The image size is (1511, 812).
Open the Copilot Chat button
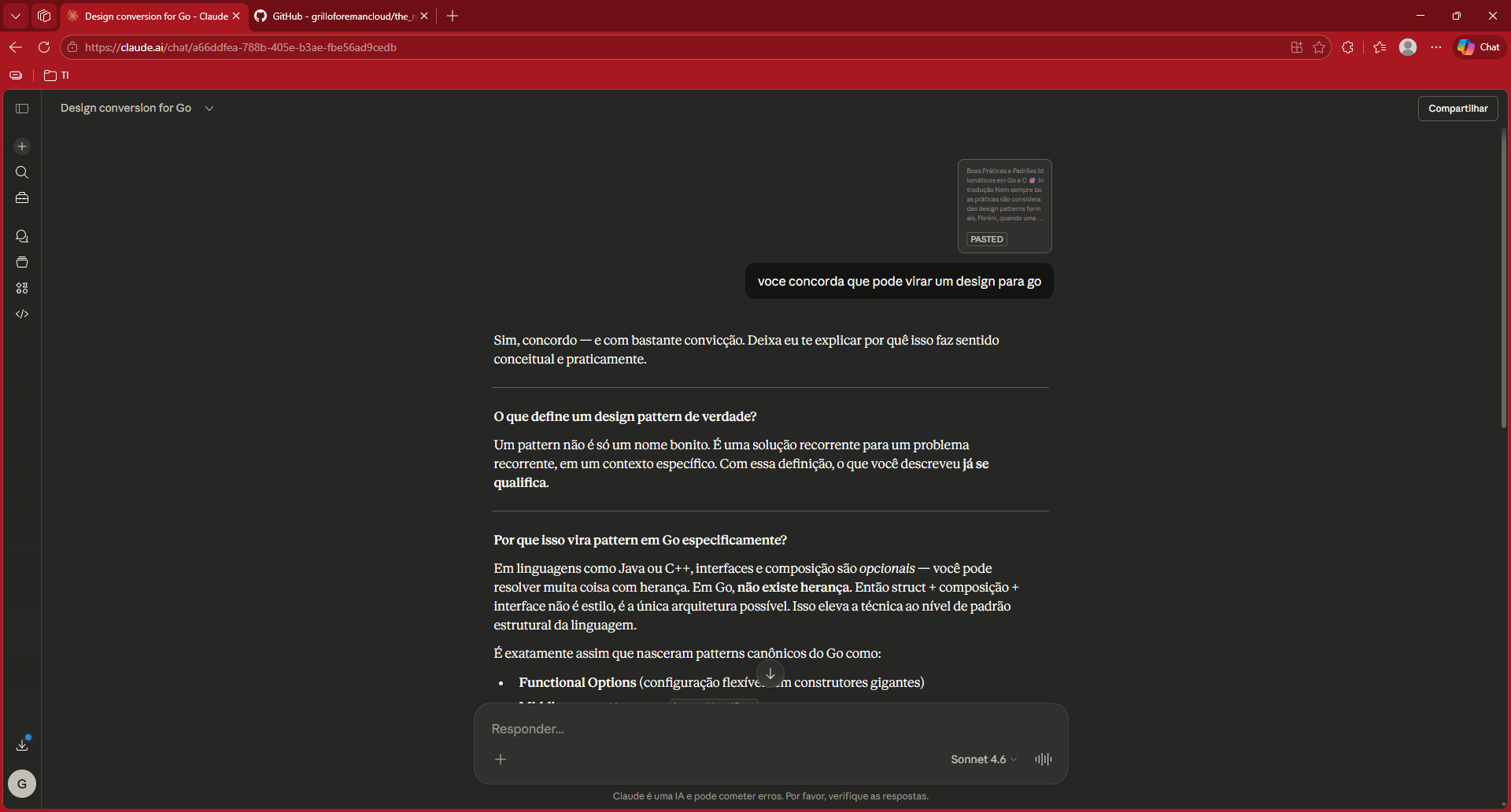click(x=1479, y=47)
